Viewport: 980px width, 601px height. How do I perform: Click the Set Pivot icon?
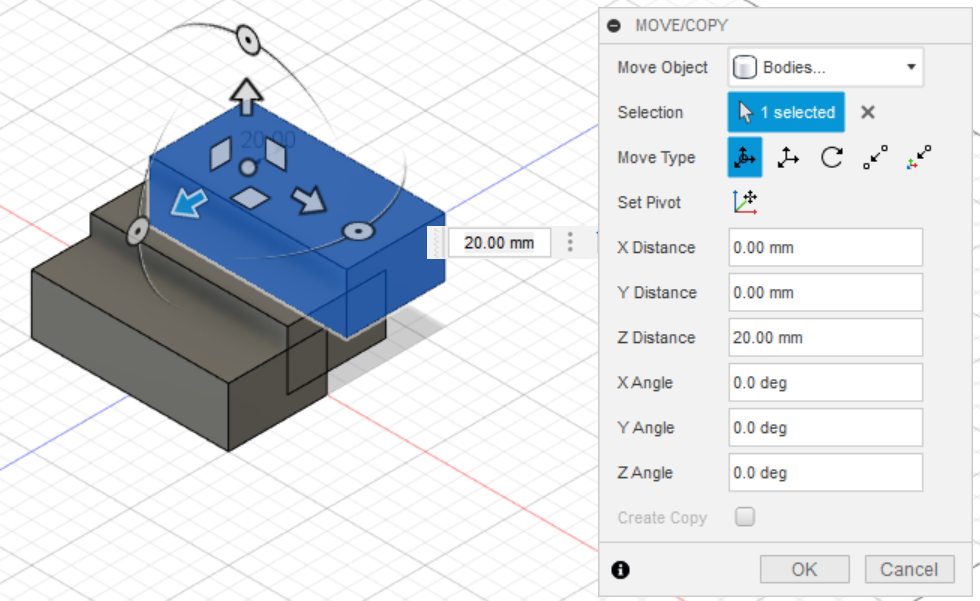pyautogui.click(x=745, y=202)
